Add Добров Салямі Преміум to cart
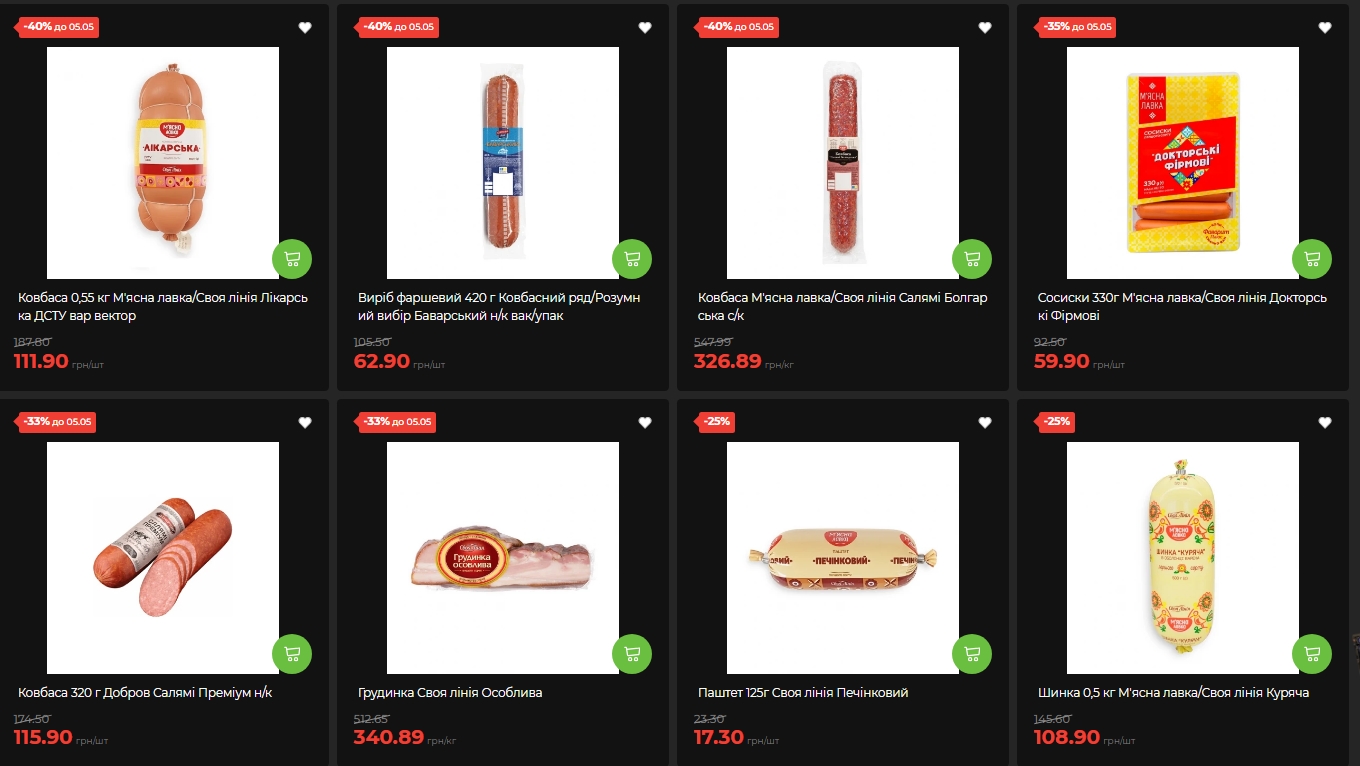Viewport: 1360px width, 766px height. [292, 654]
